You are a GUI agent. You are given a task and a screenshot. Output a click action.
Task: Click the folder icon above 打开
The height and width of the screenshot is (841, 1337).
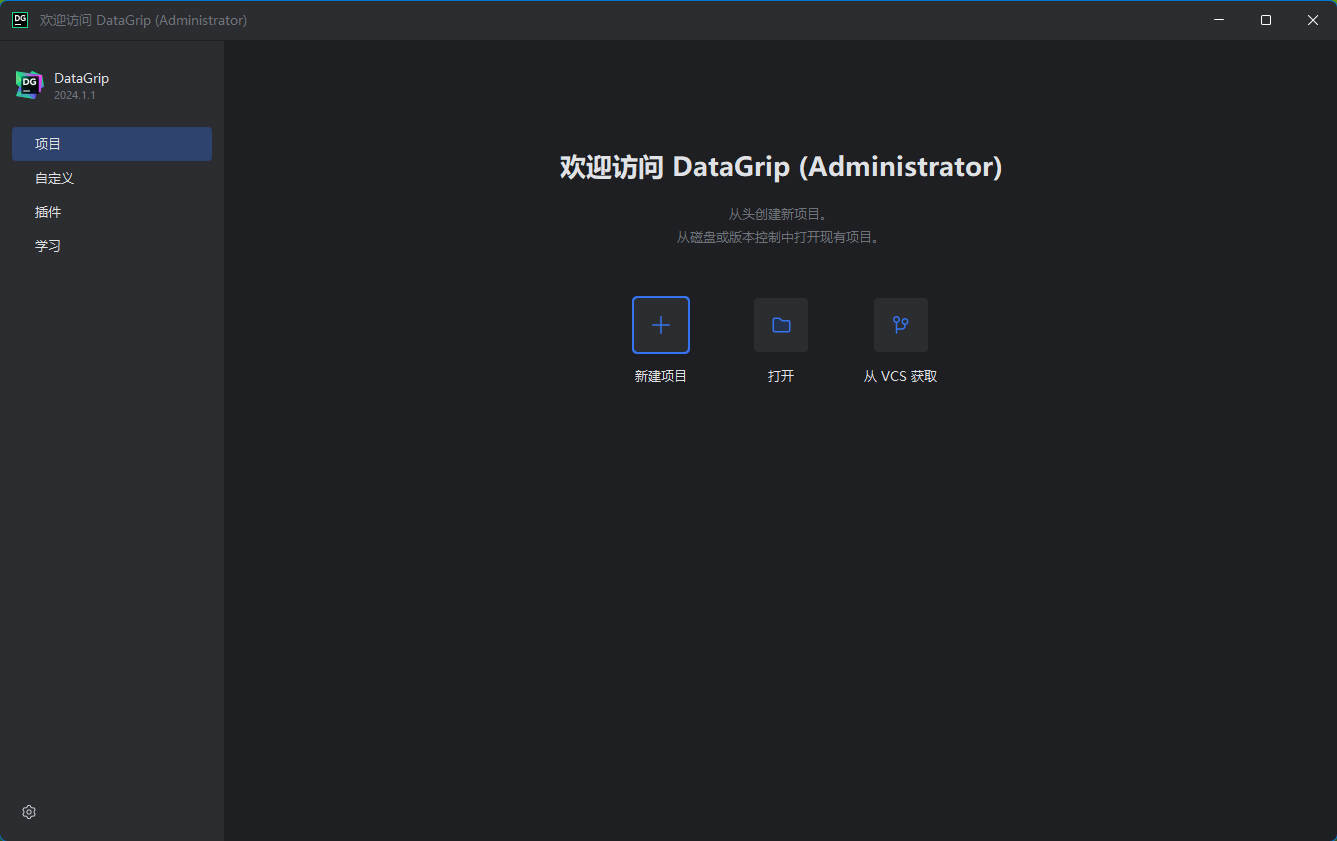[780, 324]
